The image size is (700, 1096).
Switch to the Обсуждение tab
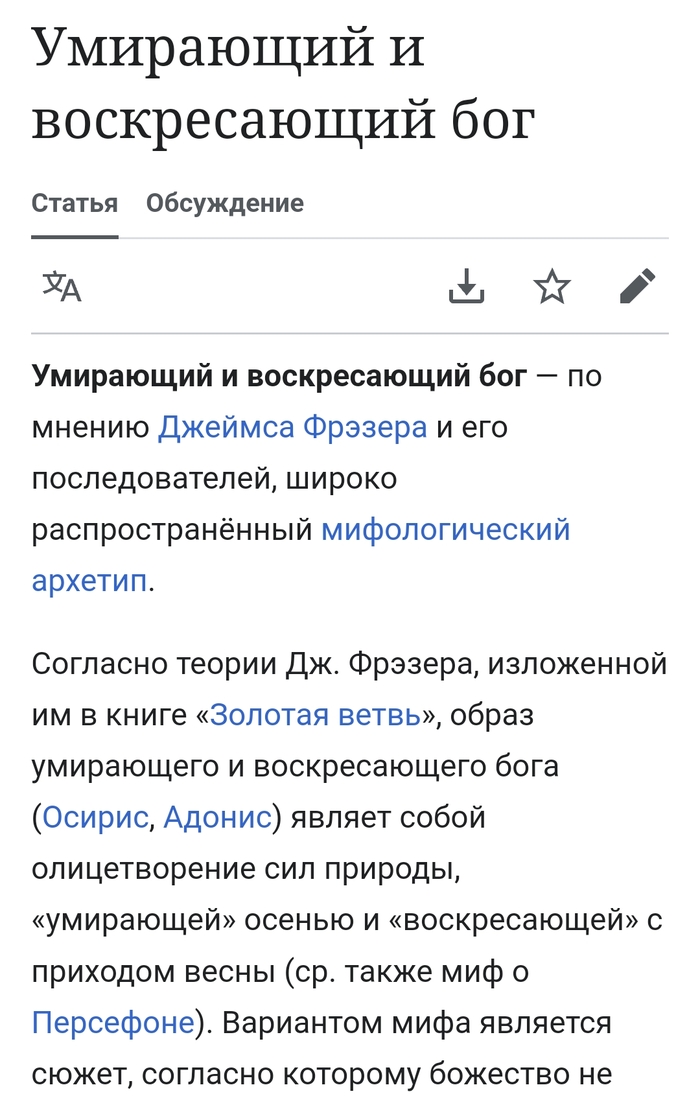pyautogui.click(x=225, y=204)
